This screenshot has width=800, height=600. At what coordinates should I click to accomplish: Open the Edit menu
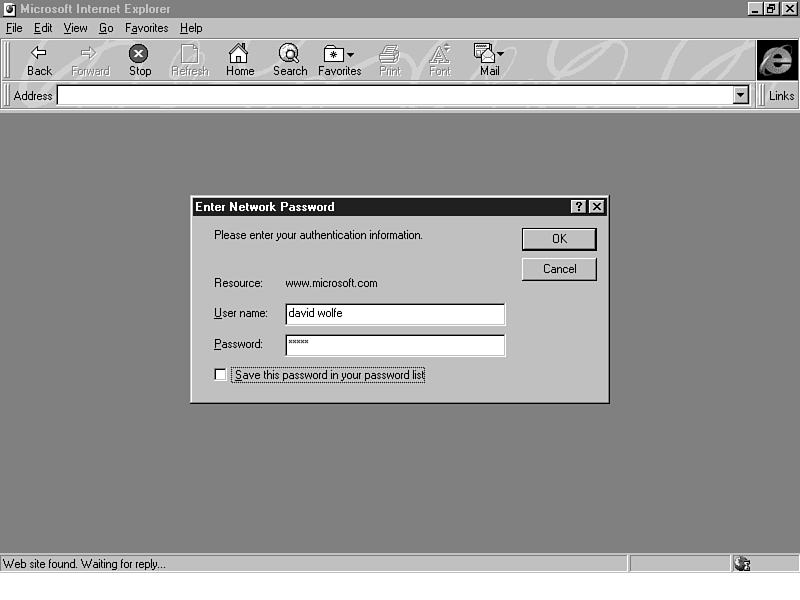tap(43, 28)
